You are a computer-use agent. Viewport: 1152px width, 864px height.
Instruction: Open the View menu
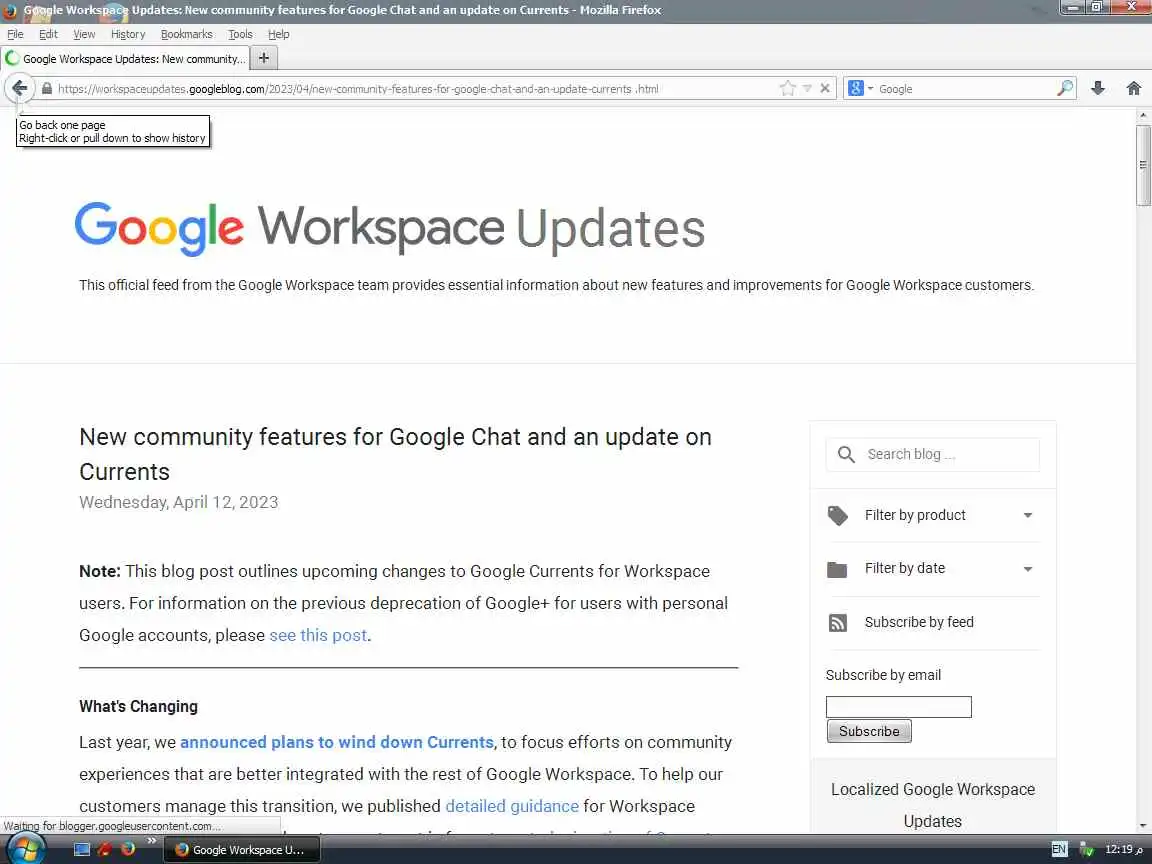point(84,34)
